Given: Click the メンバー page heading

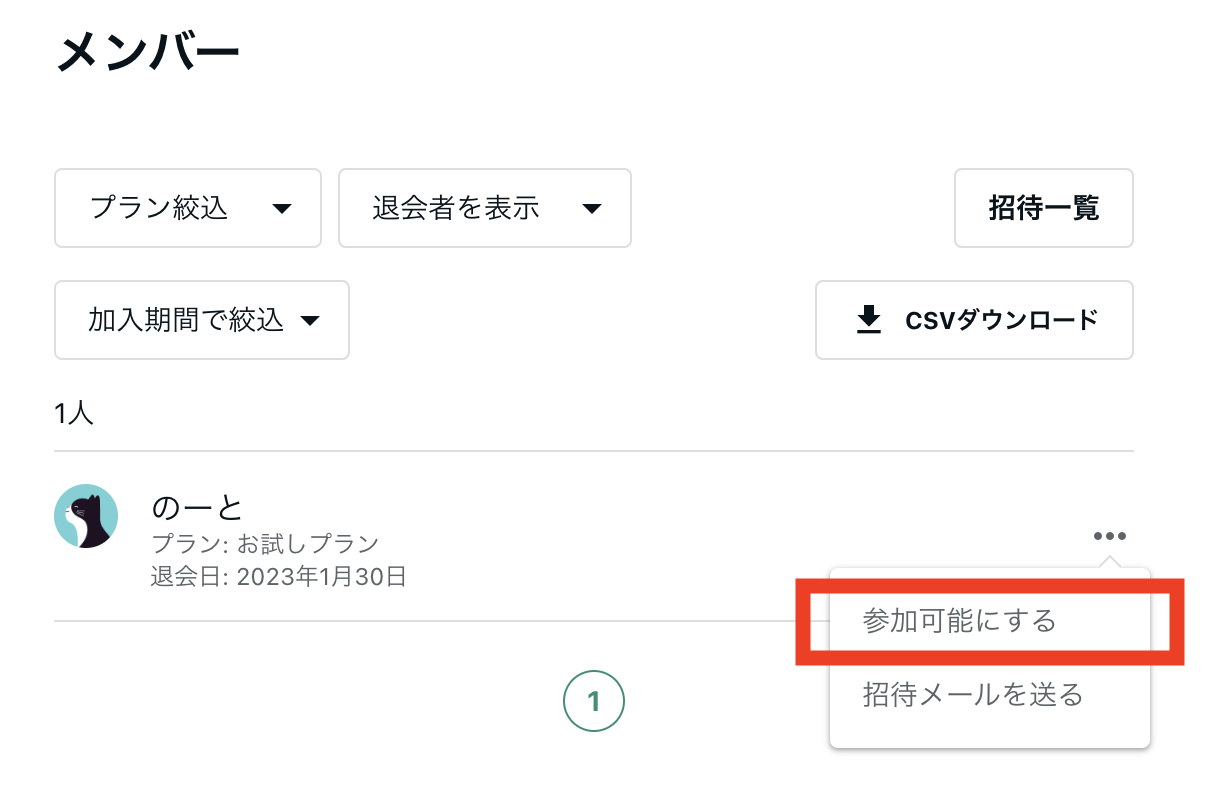Looking at the screenshot, I should [x=148, y=49].
